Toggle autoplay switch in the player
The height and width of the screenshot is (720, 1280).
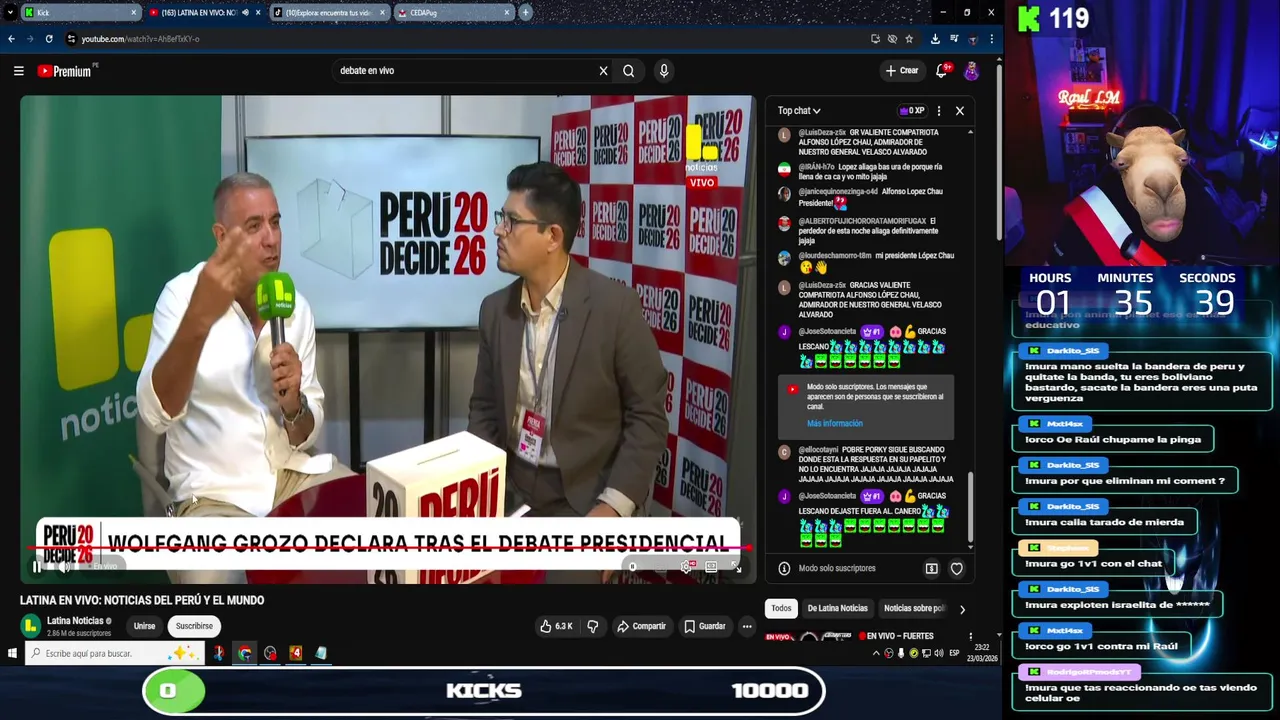click(634, 567)
